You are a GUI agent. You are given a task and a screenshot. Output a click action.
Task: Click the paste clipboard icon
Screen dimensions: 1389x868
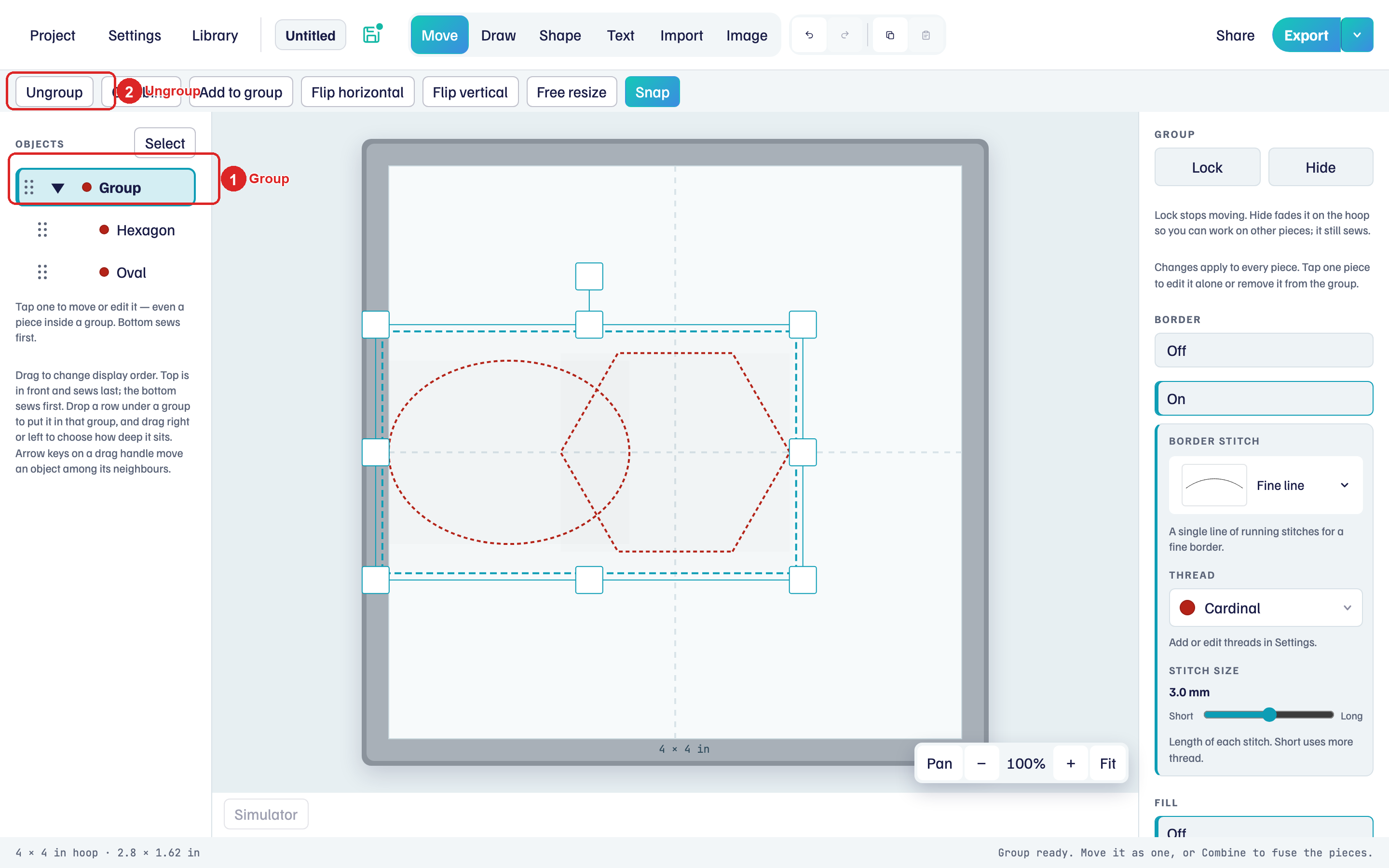[x=925, y=35]
